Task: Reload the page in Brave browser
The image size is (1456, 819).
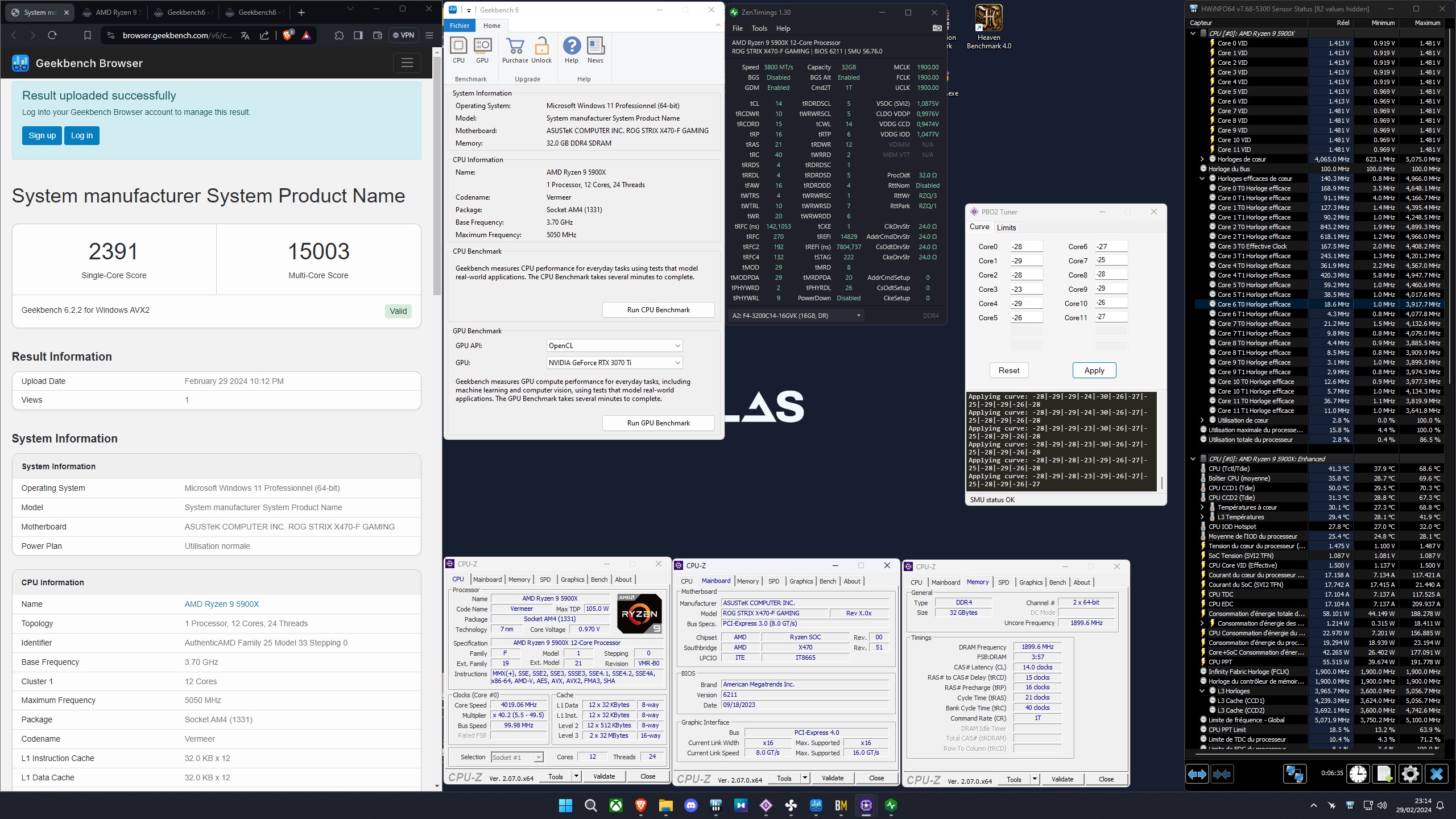Action: click(52, 35)
